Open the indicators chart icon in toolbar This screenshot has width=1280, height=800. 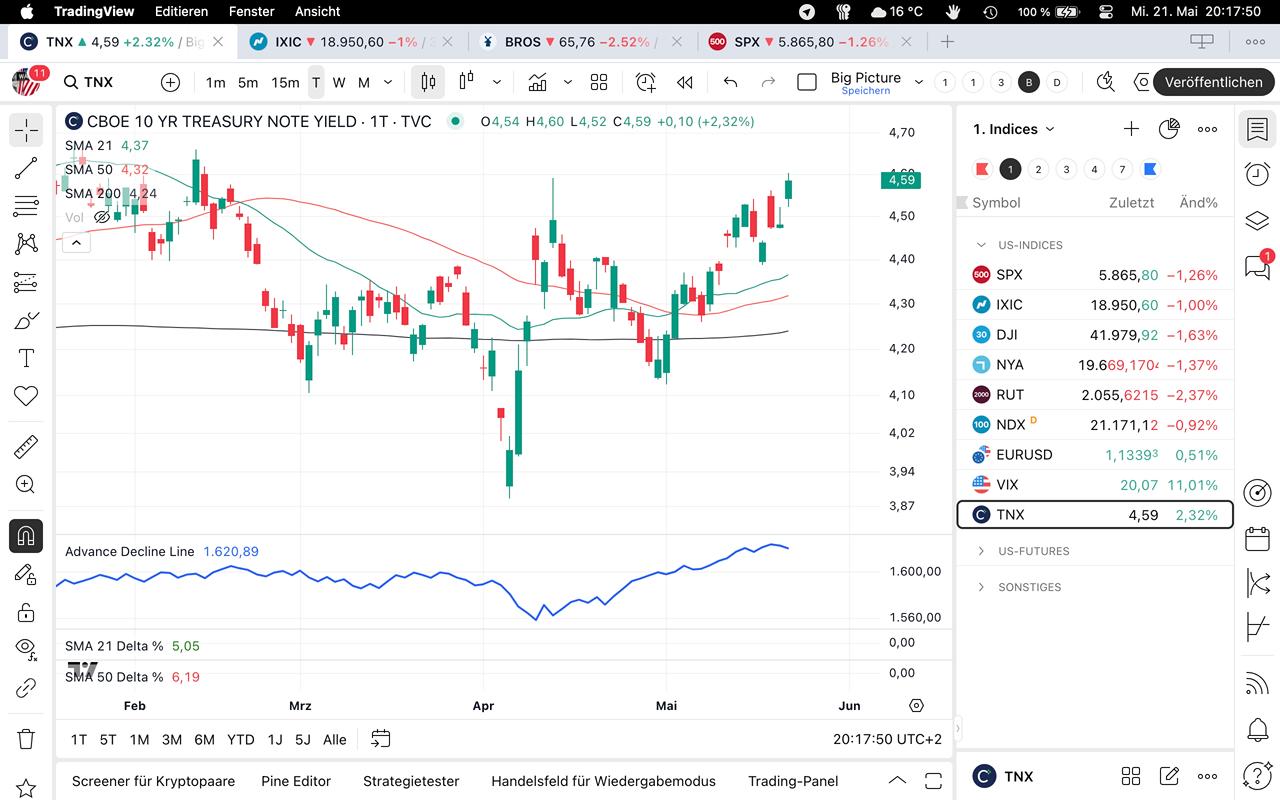(538, 82)
